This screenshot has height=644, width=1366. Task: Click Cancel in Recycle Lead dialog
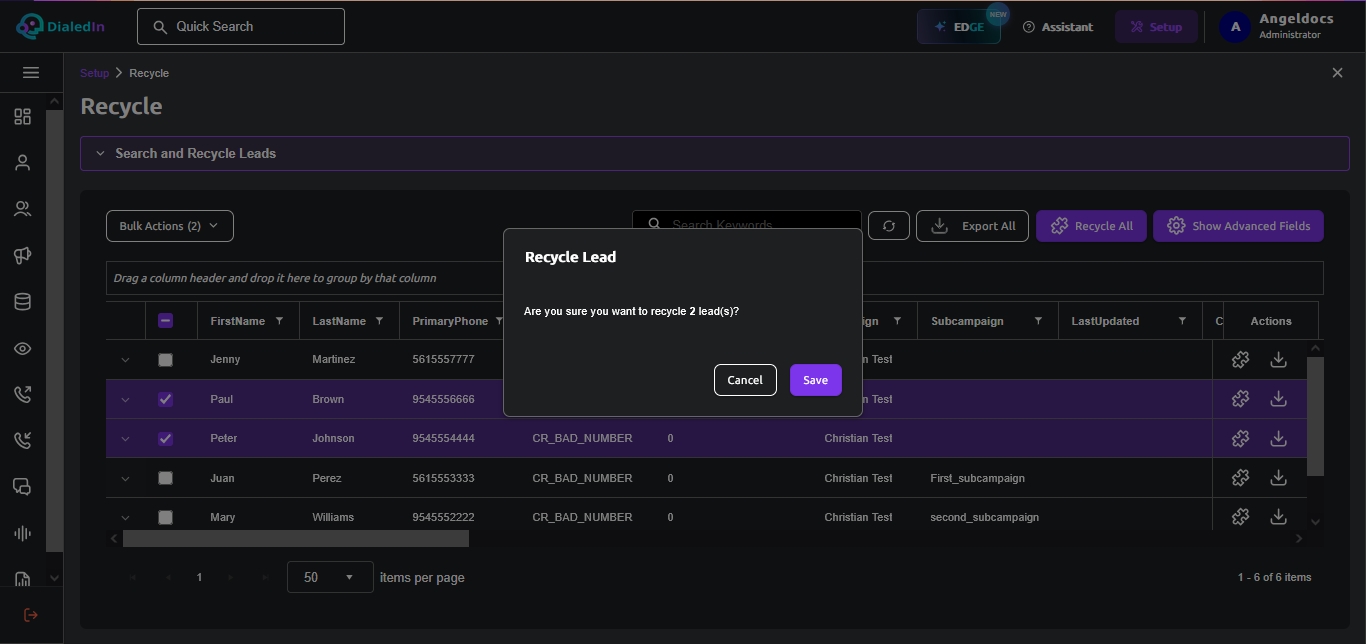(x=745, y=380)
